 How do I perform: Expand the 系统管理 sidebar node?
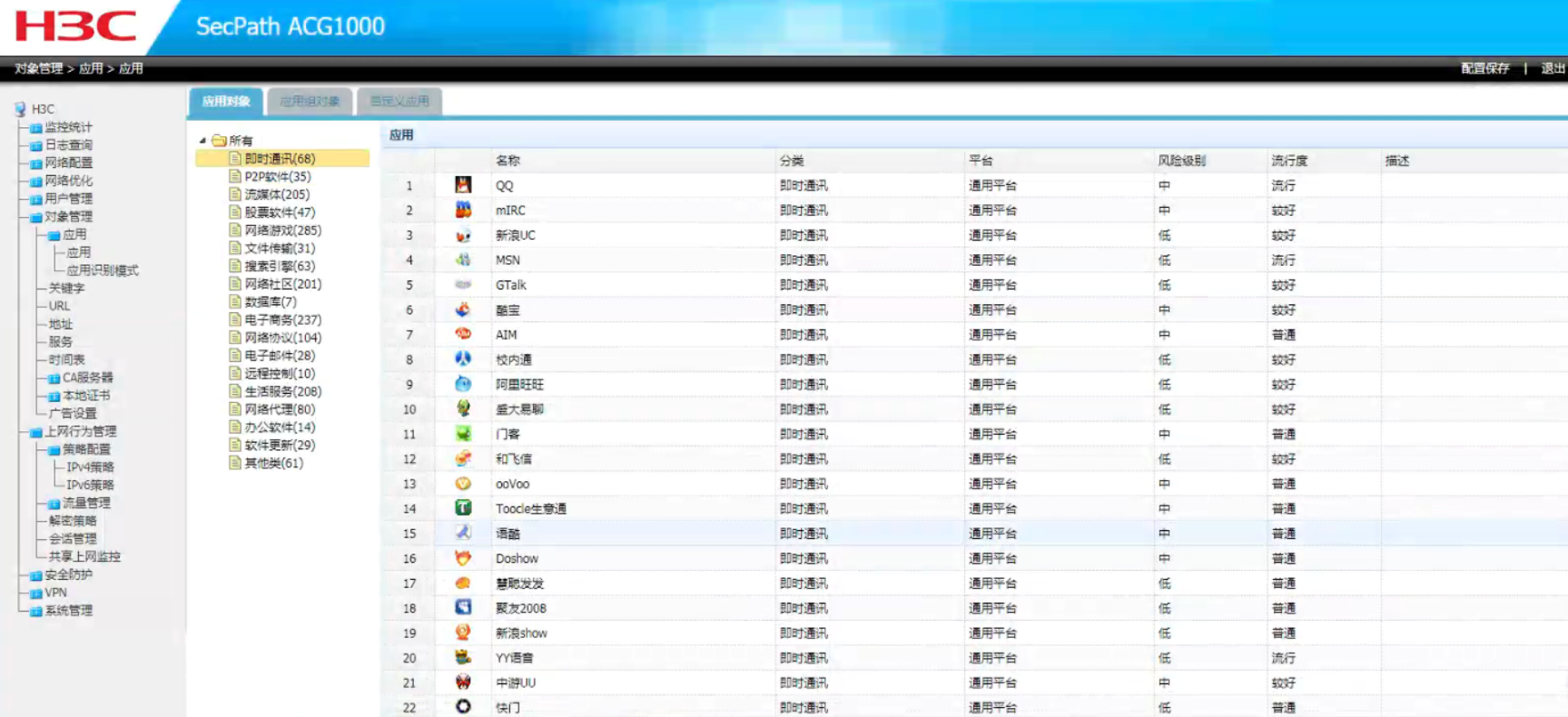point(35,611)
